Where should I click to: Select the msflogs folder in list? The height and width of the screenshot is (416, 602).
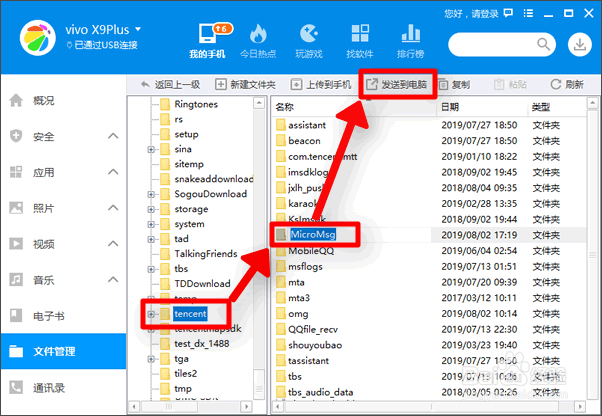(x=305, y=266)
